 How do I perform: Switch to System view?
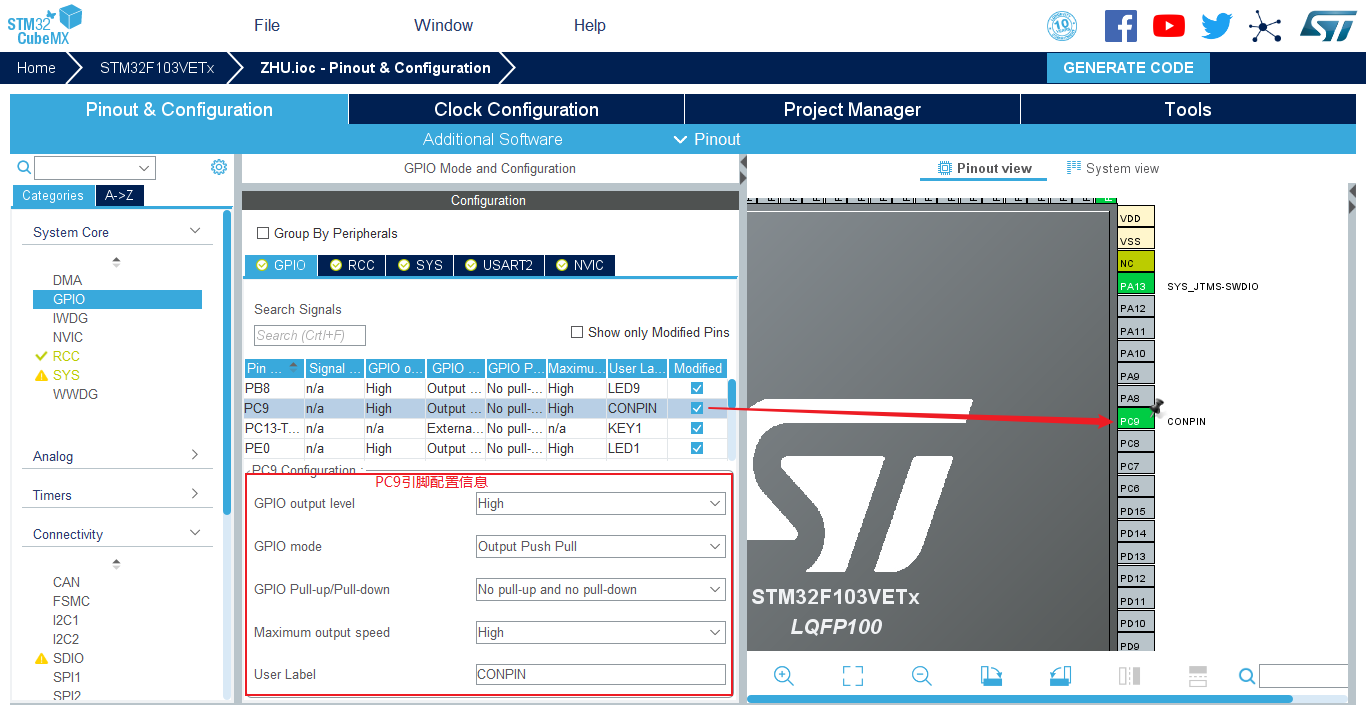pos(1113,168)
